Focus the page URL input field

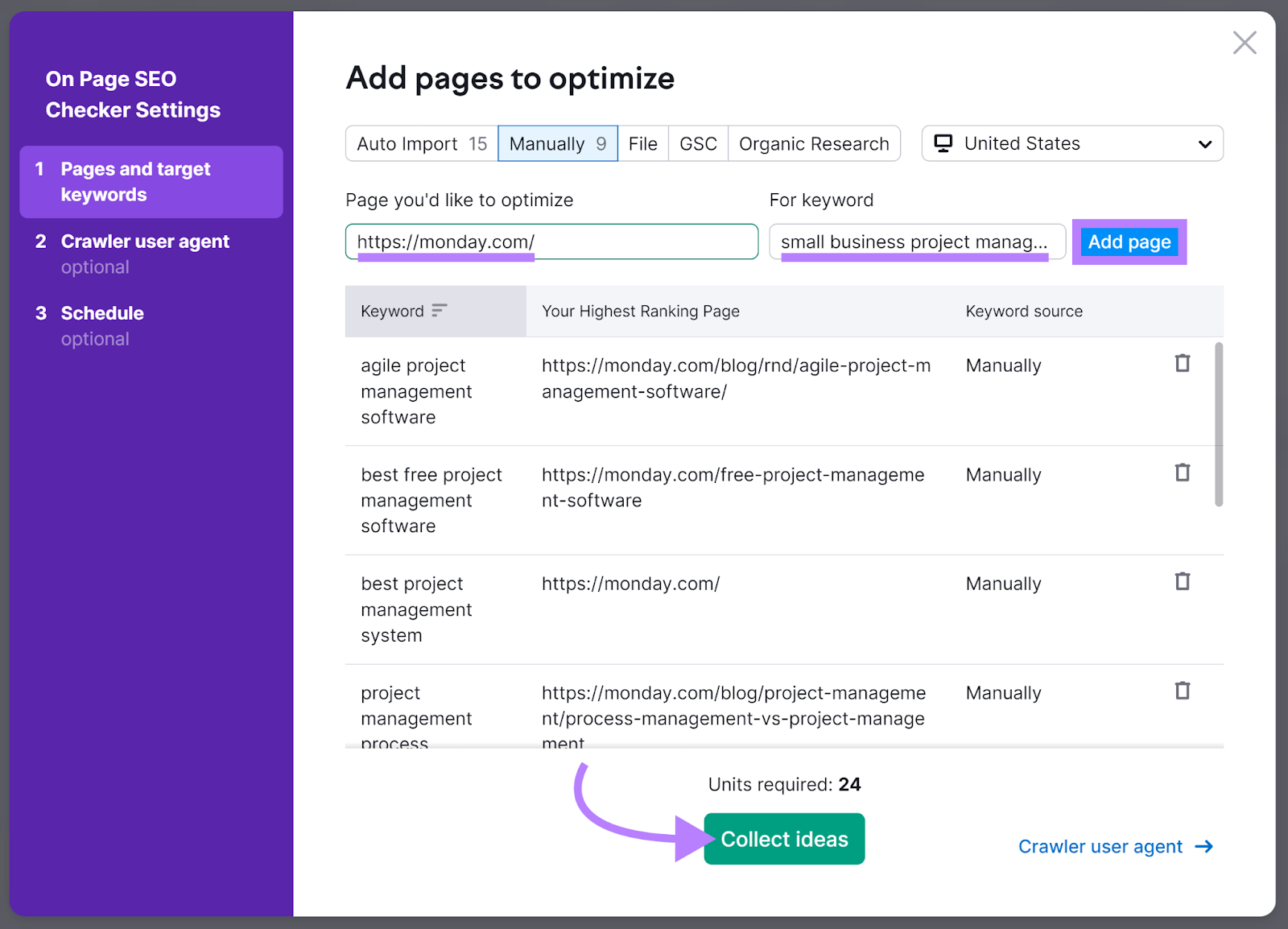(x=551, y=242)
